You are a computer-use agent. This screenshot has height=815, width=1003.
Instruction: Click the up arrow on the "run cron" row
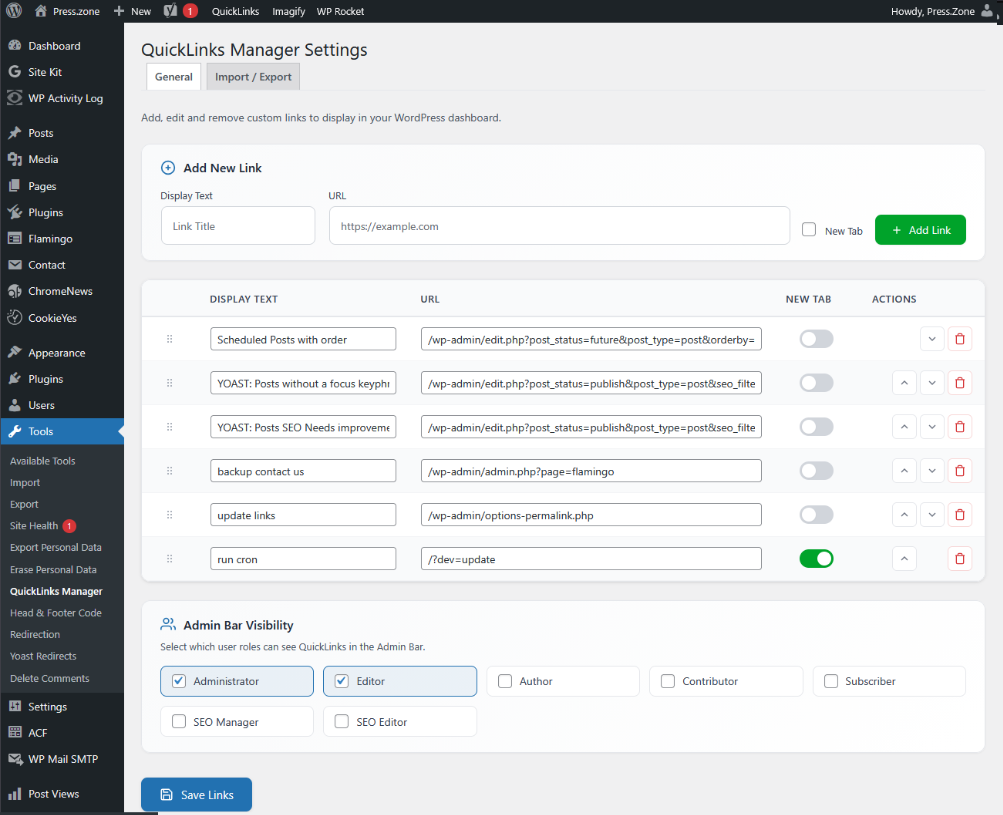coord(904,558)
